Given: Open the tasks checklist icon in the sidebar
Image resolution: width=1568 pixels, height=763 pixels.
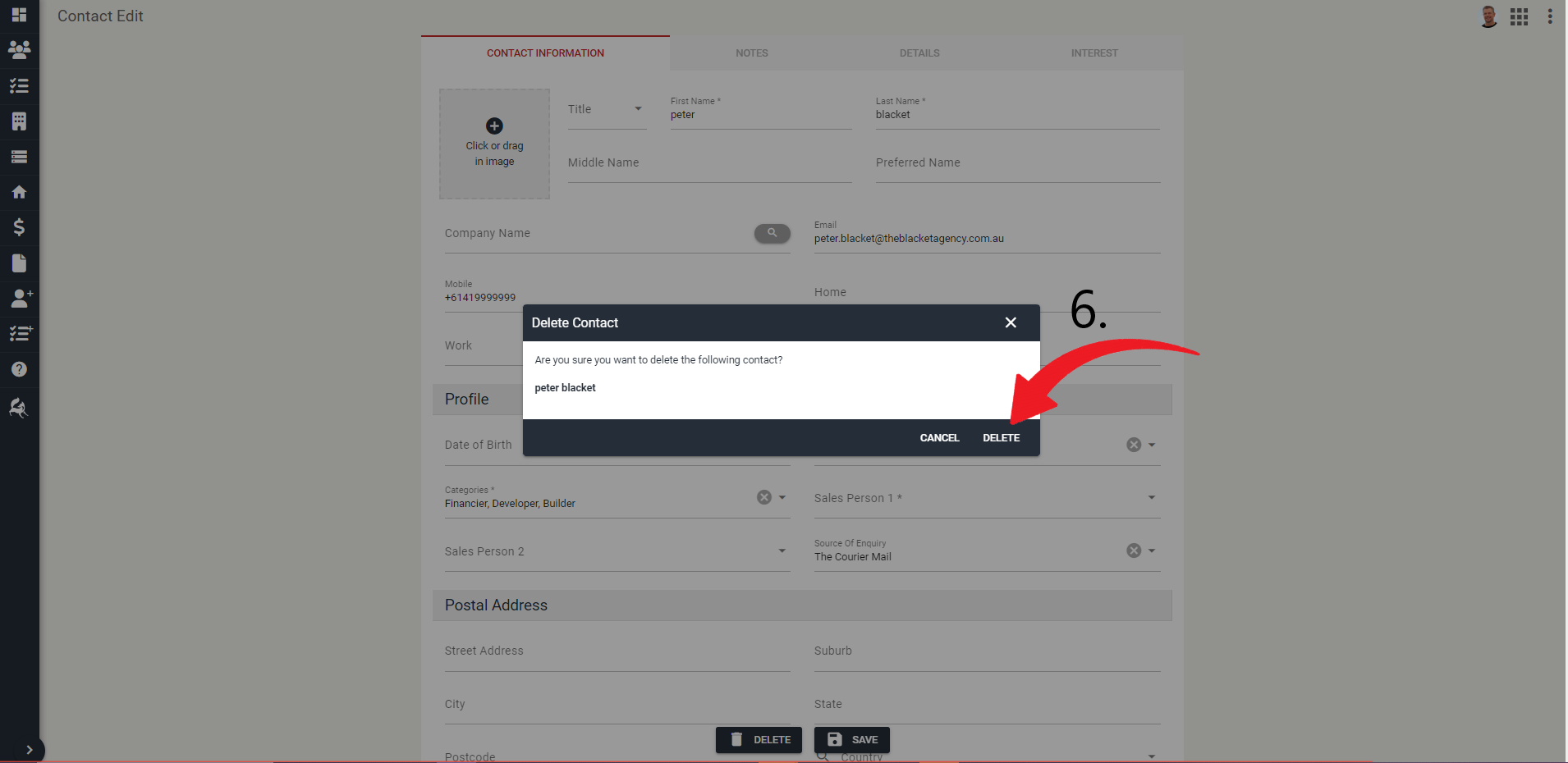Looking at the screenshot, I should pos(18,85).
